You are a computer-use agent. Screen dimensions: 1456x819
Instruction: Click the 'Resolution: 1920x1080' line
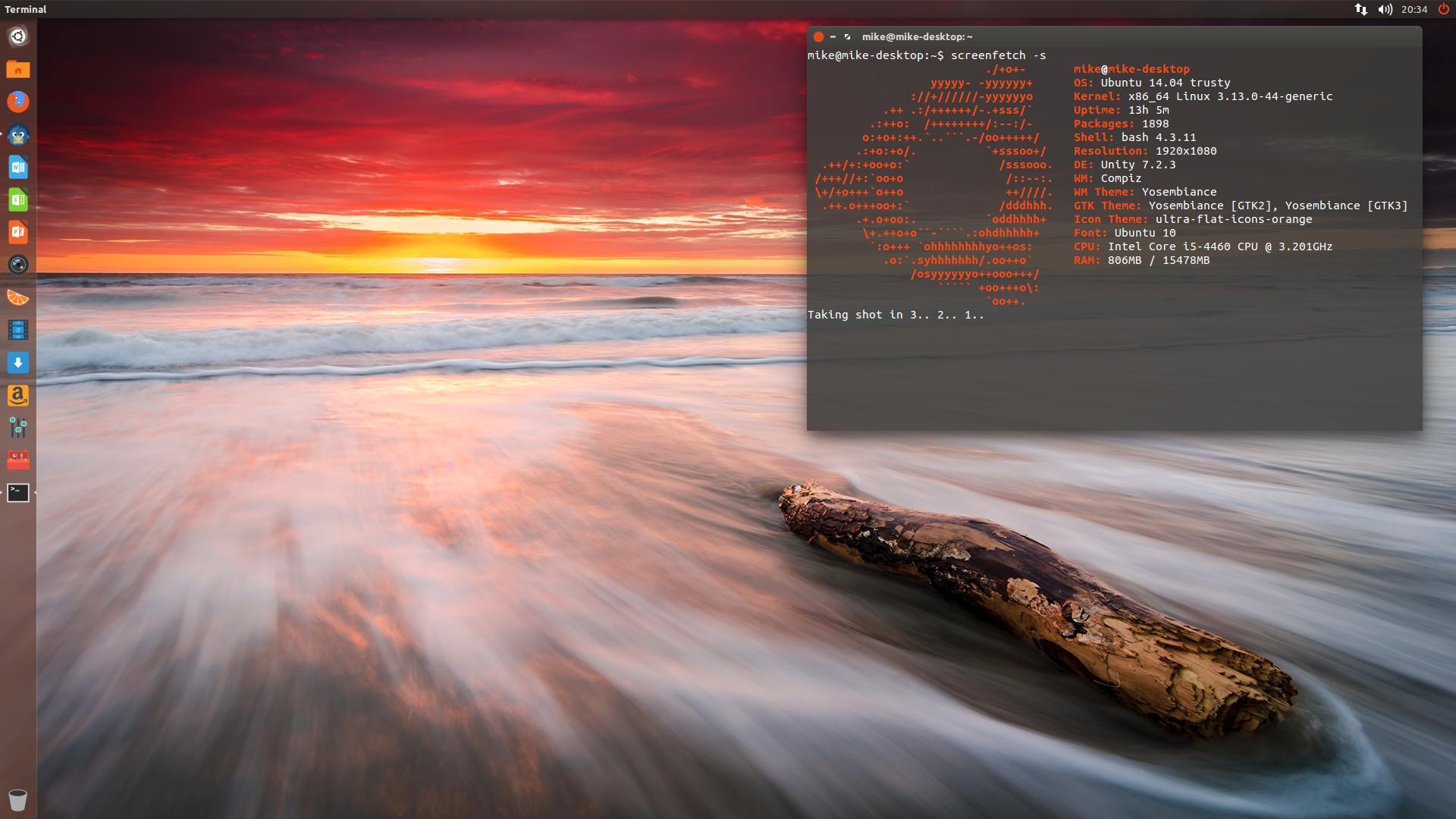tap(1145, 151)
